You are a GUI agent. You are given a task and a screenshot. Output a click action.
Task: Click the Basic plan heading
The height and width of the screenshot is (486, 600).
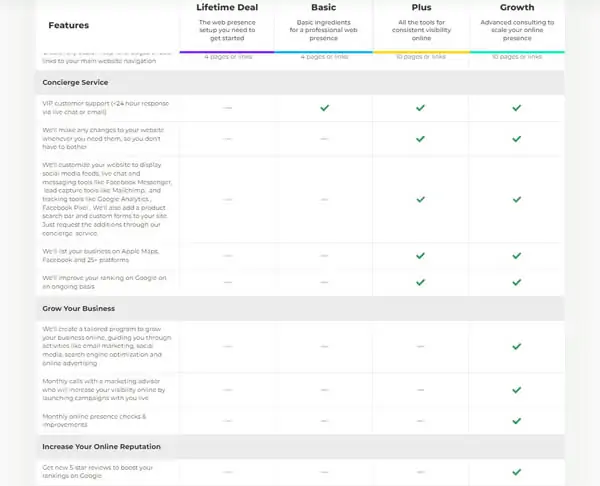coord(324,7)
